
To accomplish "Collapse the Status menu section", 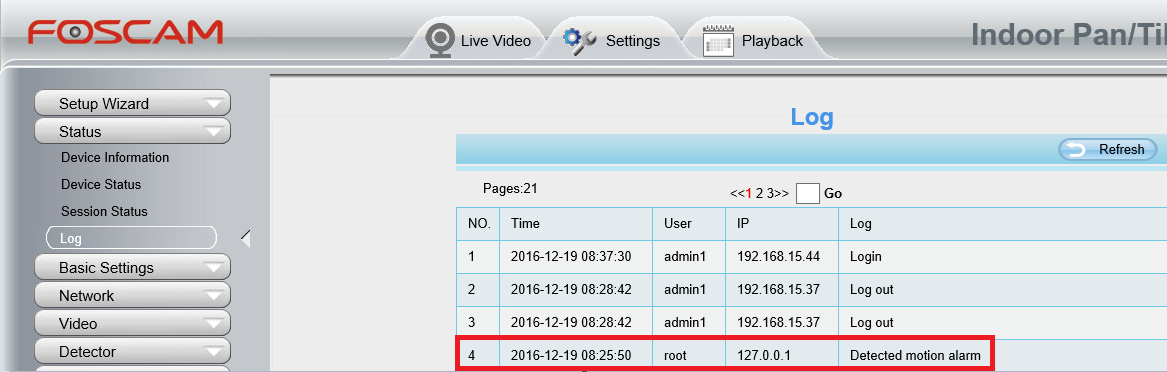I will (214, 132).
